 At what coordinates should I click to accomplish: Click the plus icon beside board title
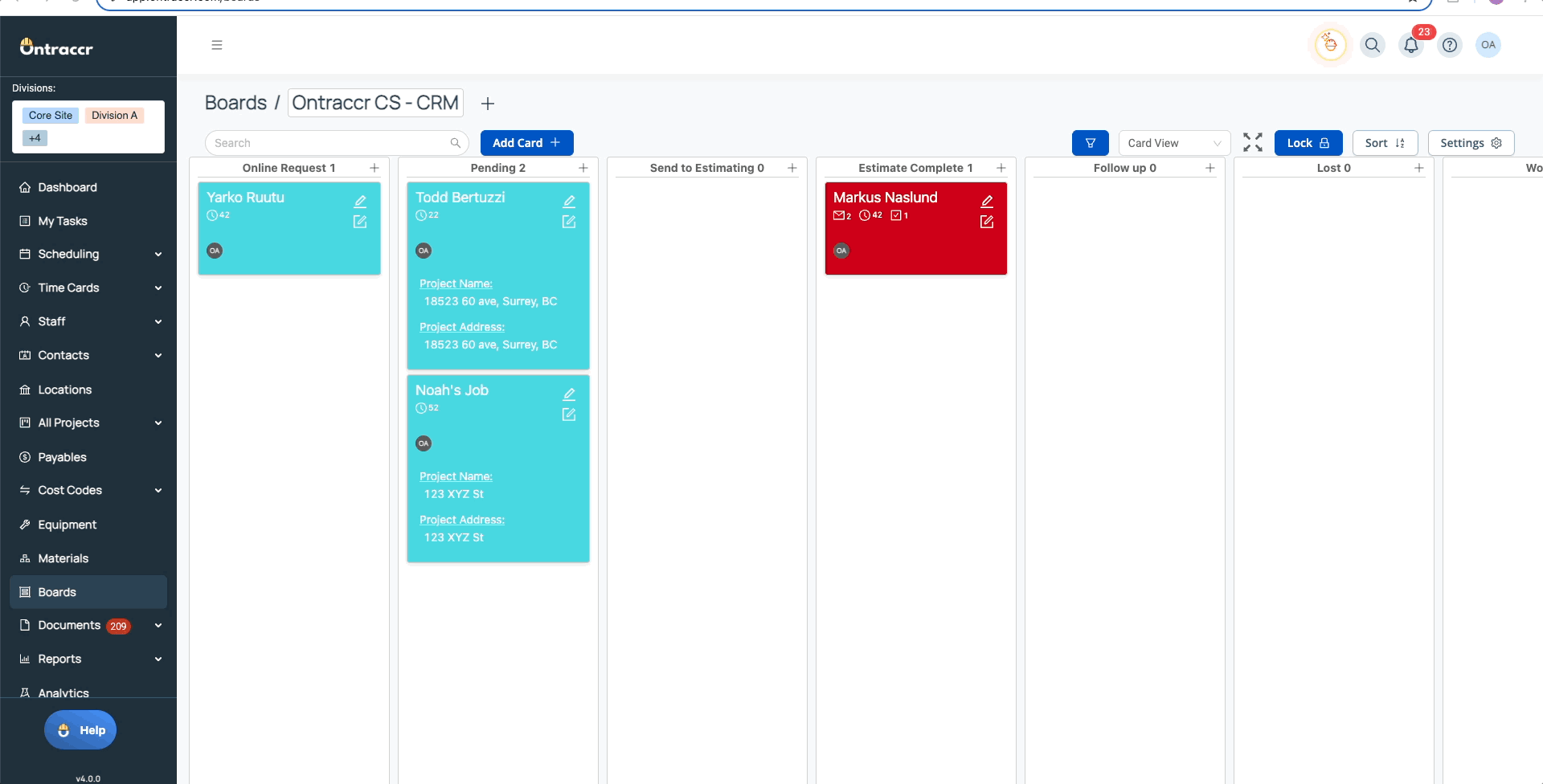pos(488,104)
